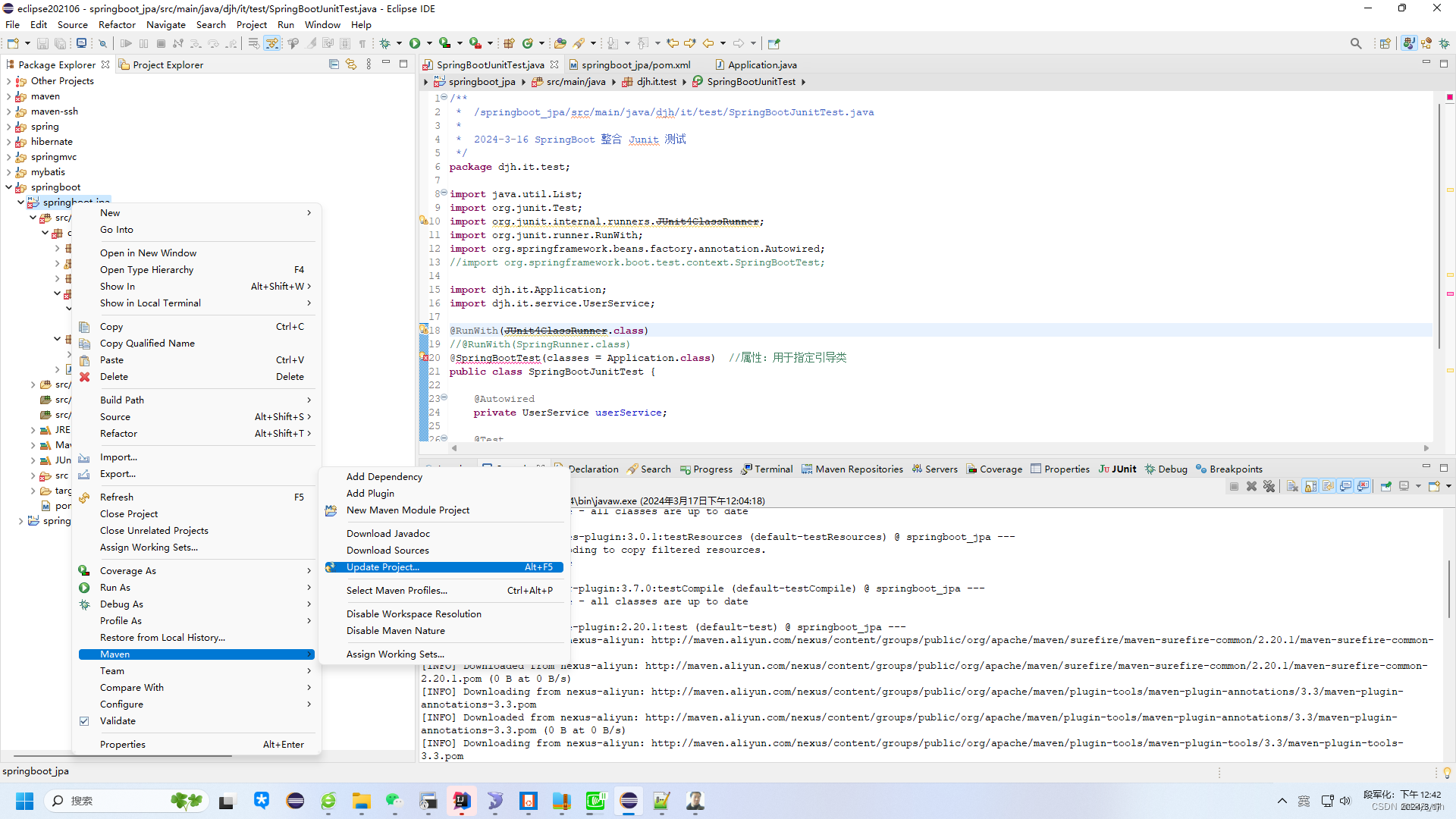
Task: Expand the hibernate working set
Action: click(8, 142)
